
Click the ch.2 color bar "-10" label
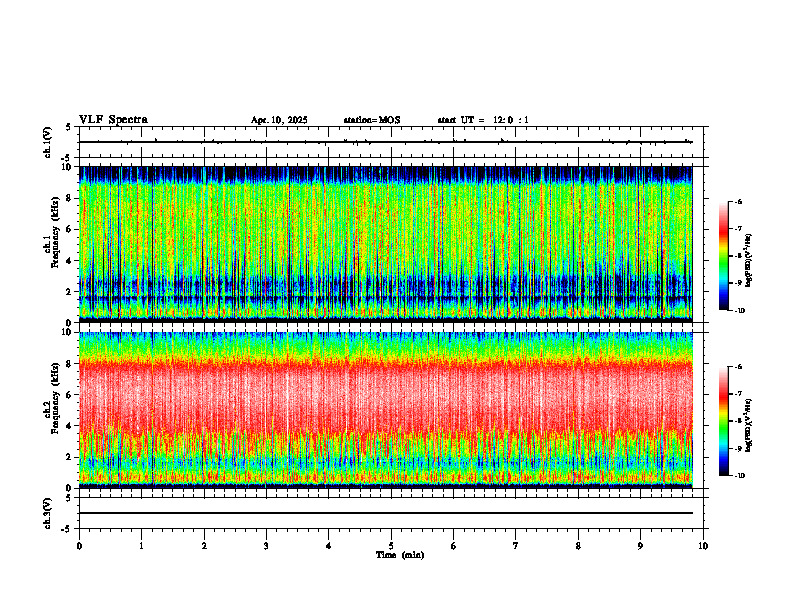pos(740,476)
